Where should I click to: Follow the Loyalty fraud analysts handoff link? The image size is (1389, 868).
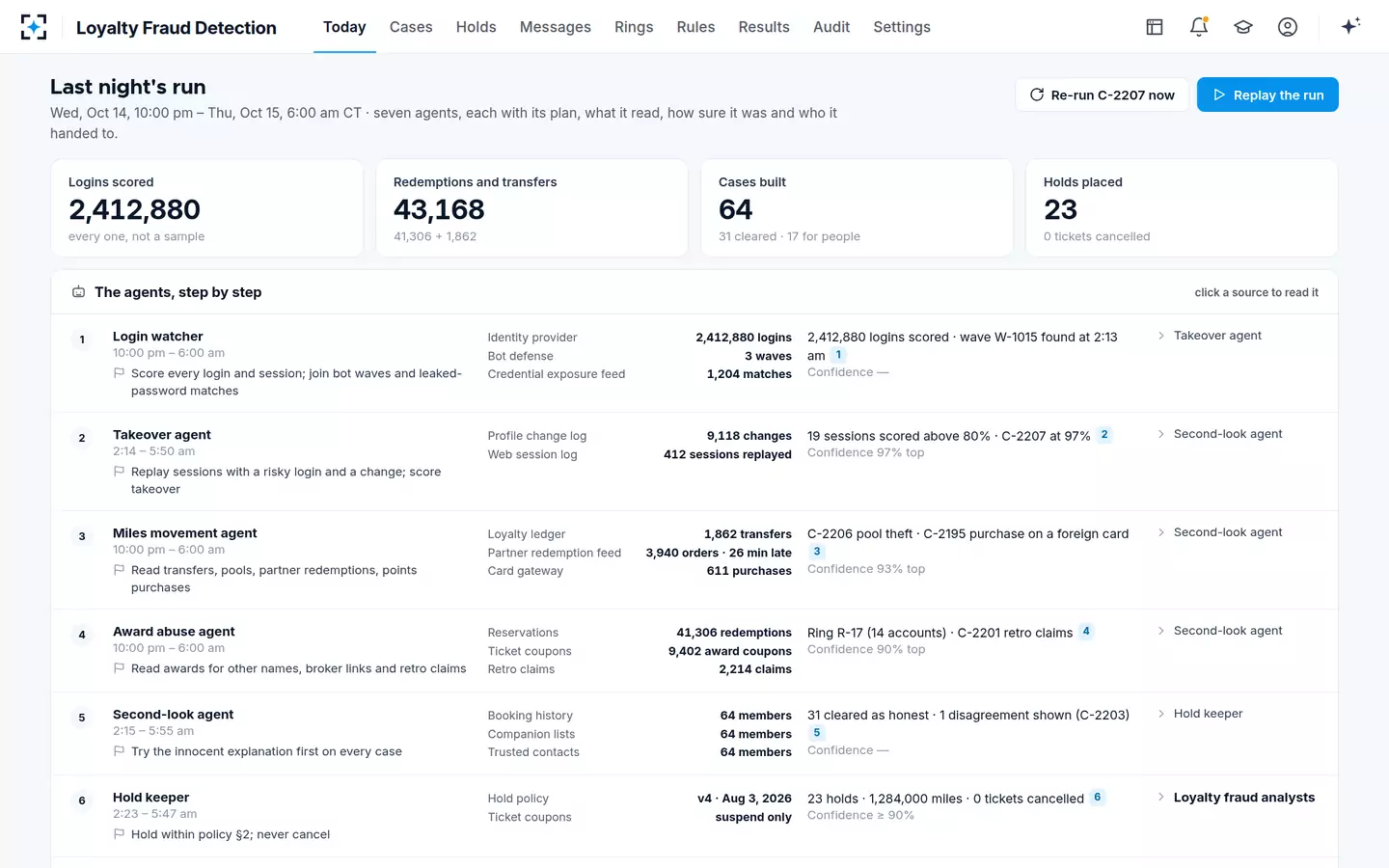point(1244,798)
